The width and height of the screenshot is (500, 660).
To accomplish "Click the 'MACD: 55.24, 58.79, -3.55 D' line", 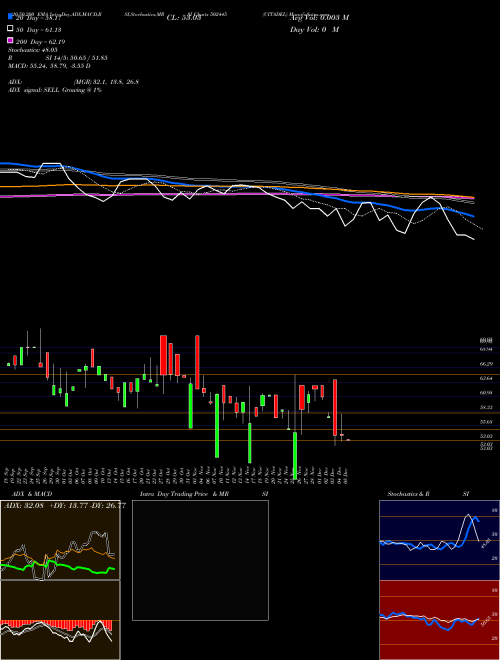I will [x=49, y=66].
